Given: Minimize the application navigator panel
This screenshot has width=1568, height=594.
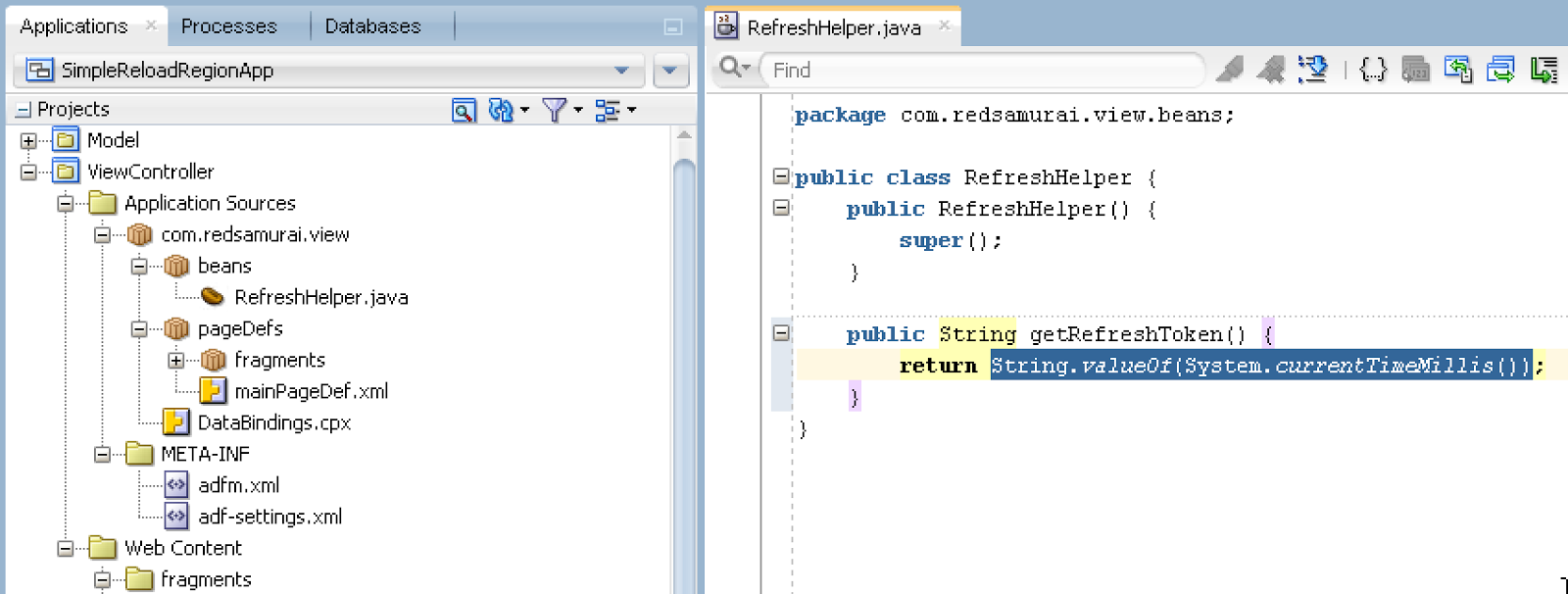Looking at the screenshot, I should 672,27.
